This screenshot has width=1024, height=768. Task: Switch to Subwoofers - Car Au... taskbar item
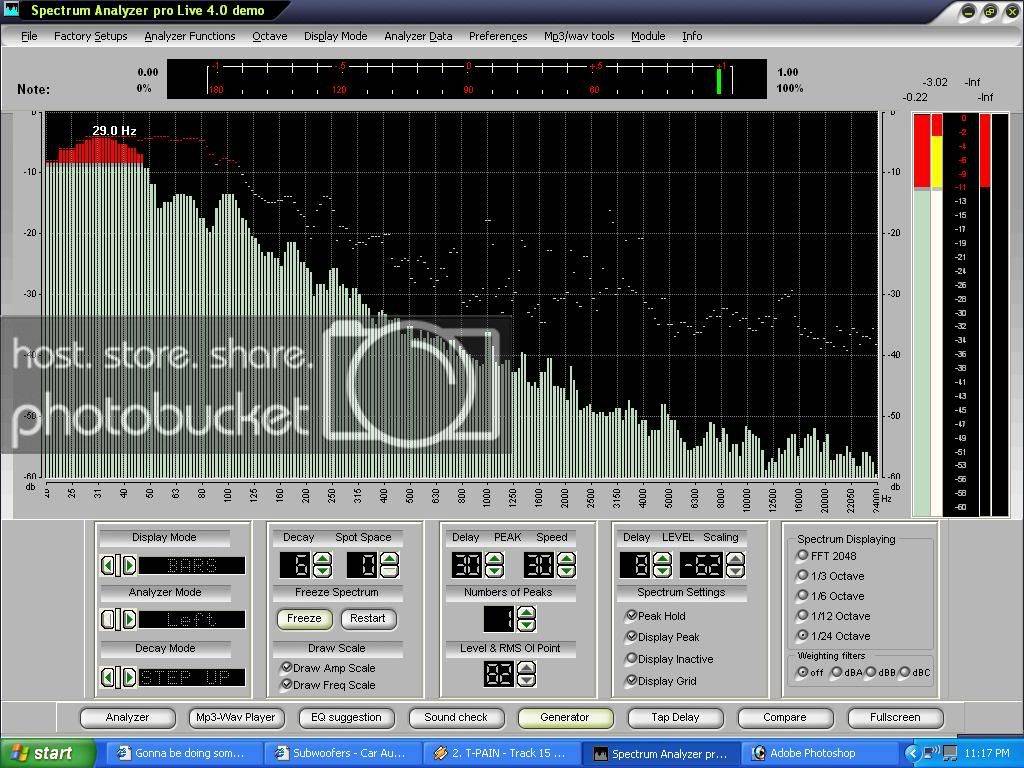(x=342, y=754)
